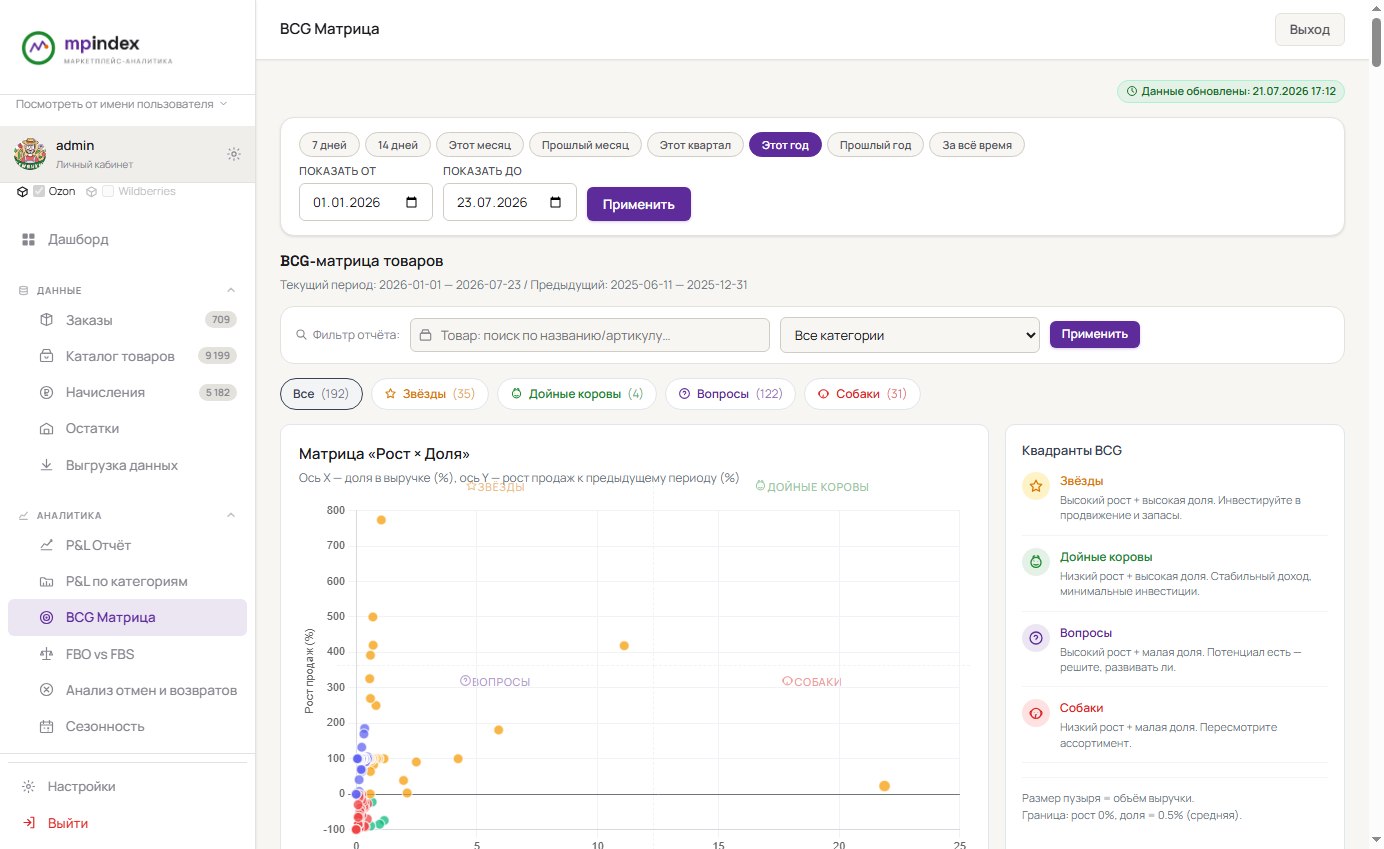Click the Анализ отмен и возвратов icon
The width and height of the screenshot is (1384, 849).
click(46, 690)
